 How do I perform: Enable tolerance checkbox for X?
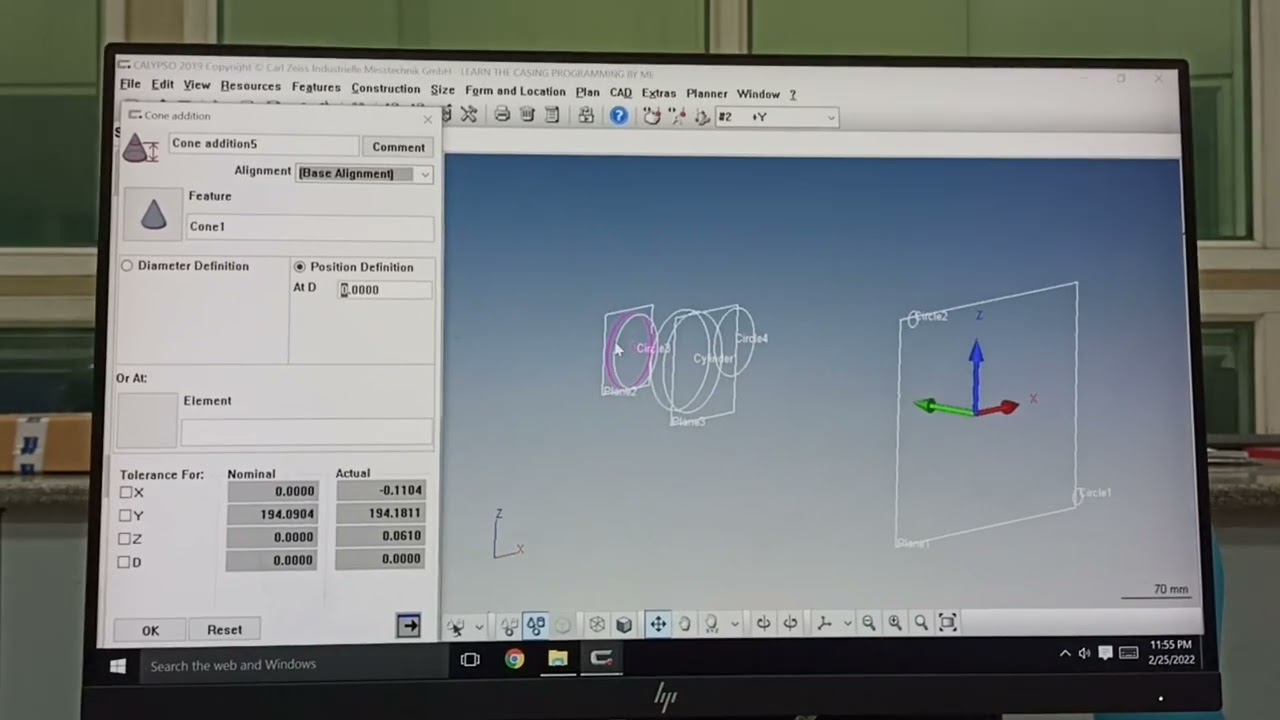126,492
